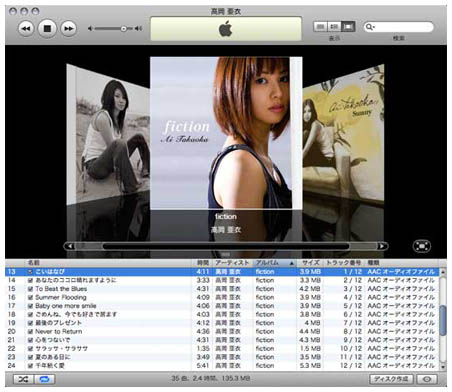The image size is (452, 392).
Task: Click the eye visualizer button
Action: pos(427,379)
